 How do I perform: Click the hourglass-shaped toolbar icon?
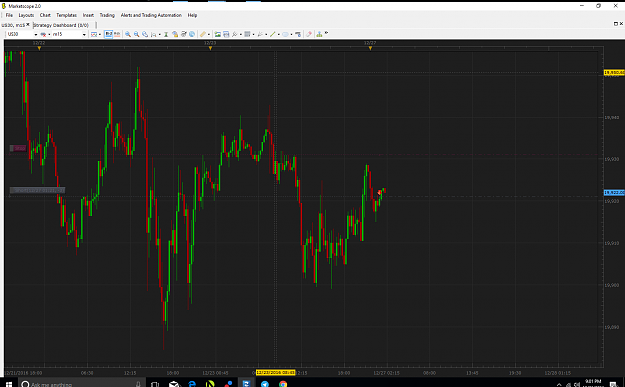[166, 34]
